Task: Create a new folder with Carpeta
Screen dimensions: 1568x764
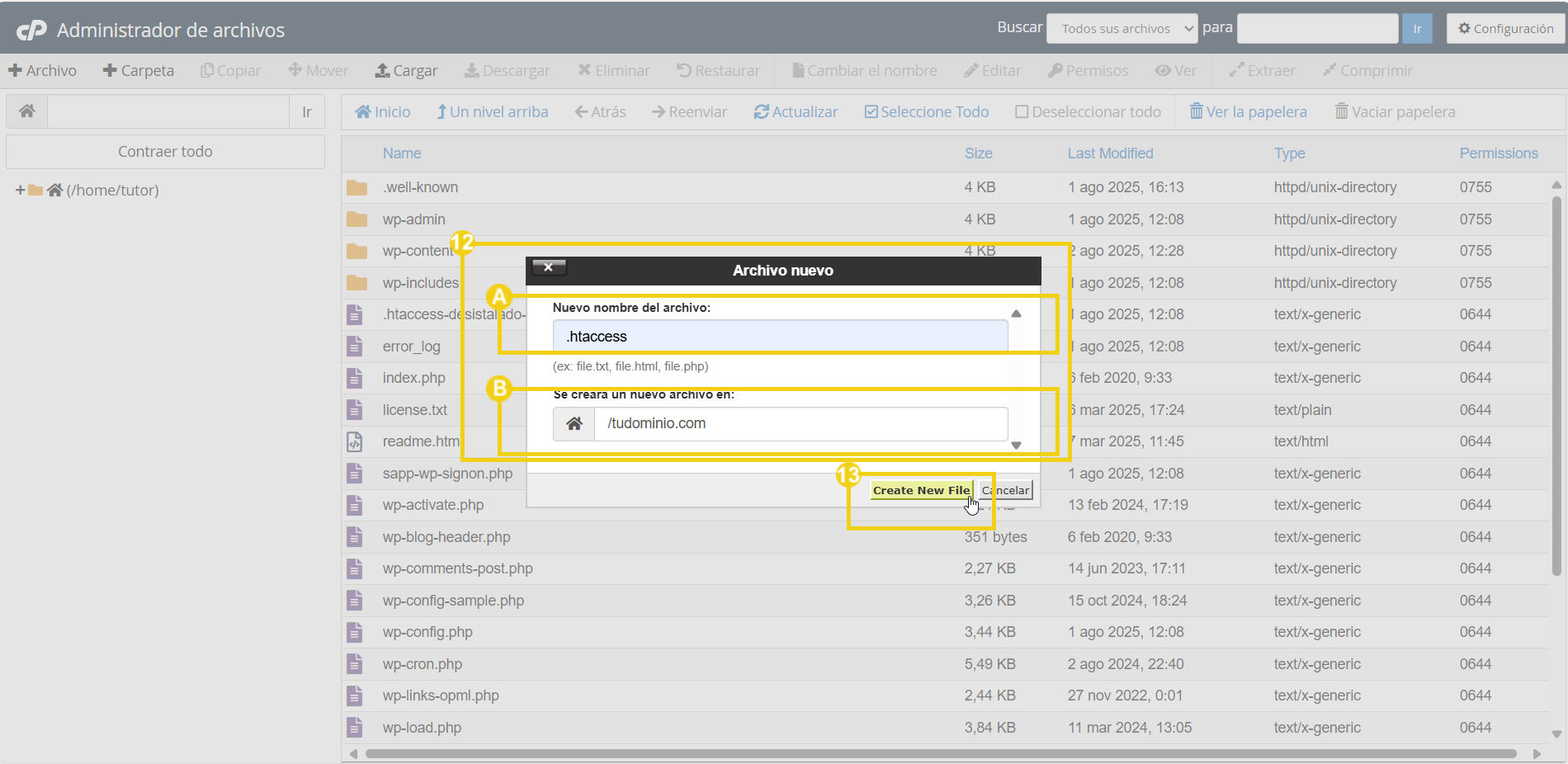Action: [x=139, y=71]
